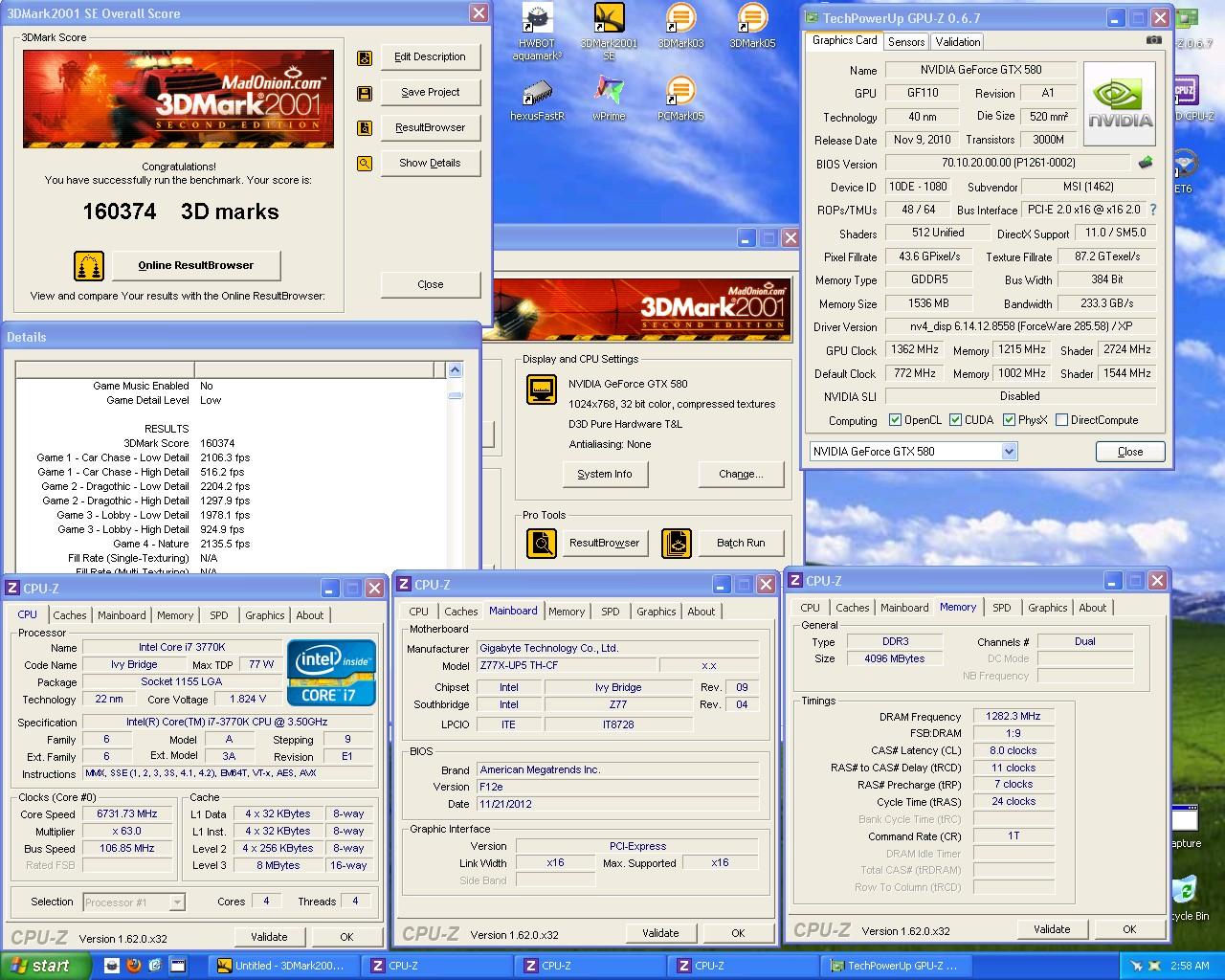Click the BIOS save chip icon in GPU-Z
1225x980 pixels.
pos(1145,163)
